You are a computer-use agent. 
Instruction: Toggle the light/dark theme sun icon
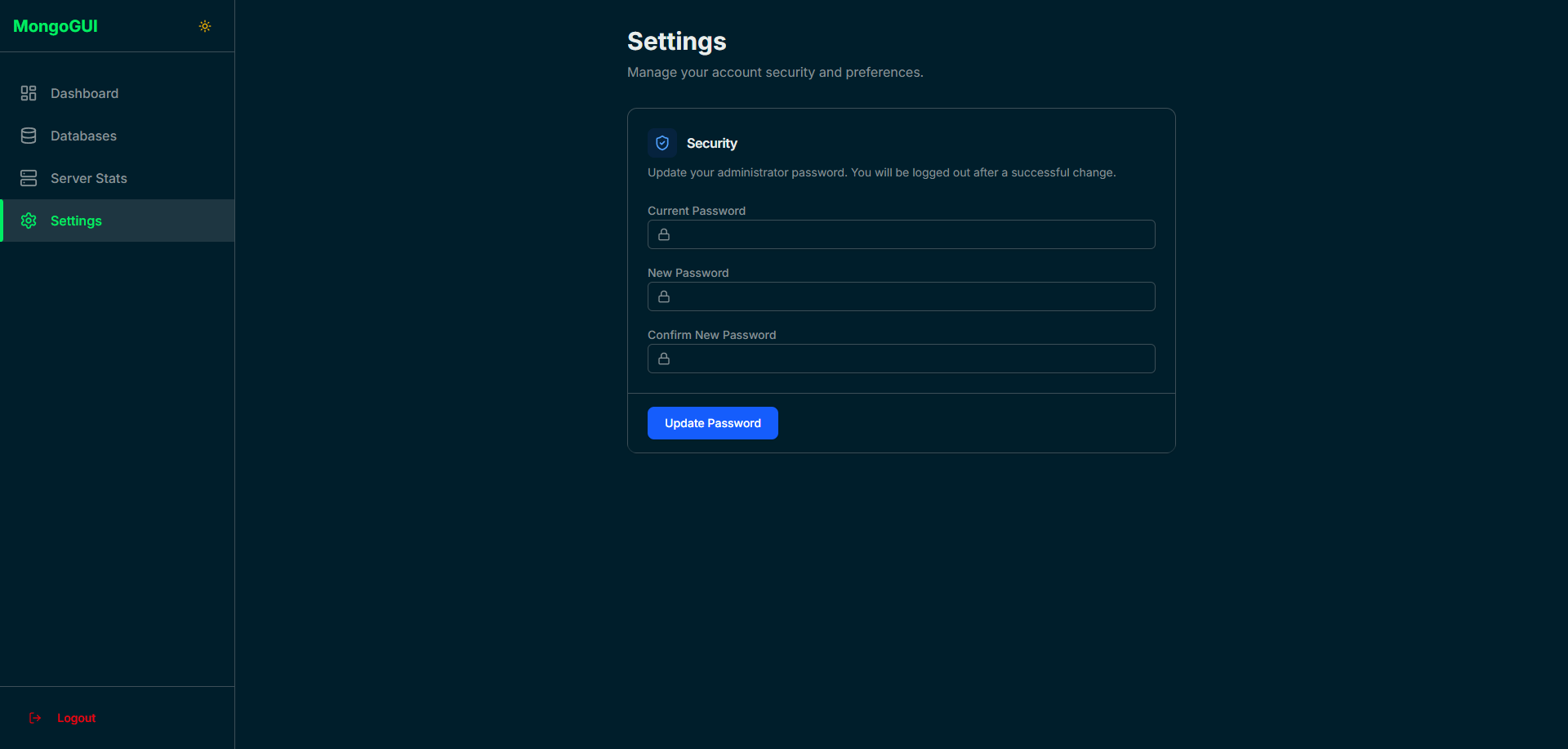tap(205, 26)
